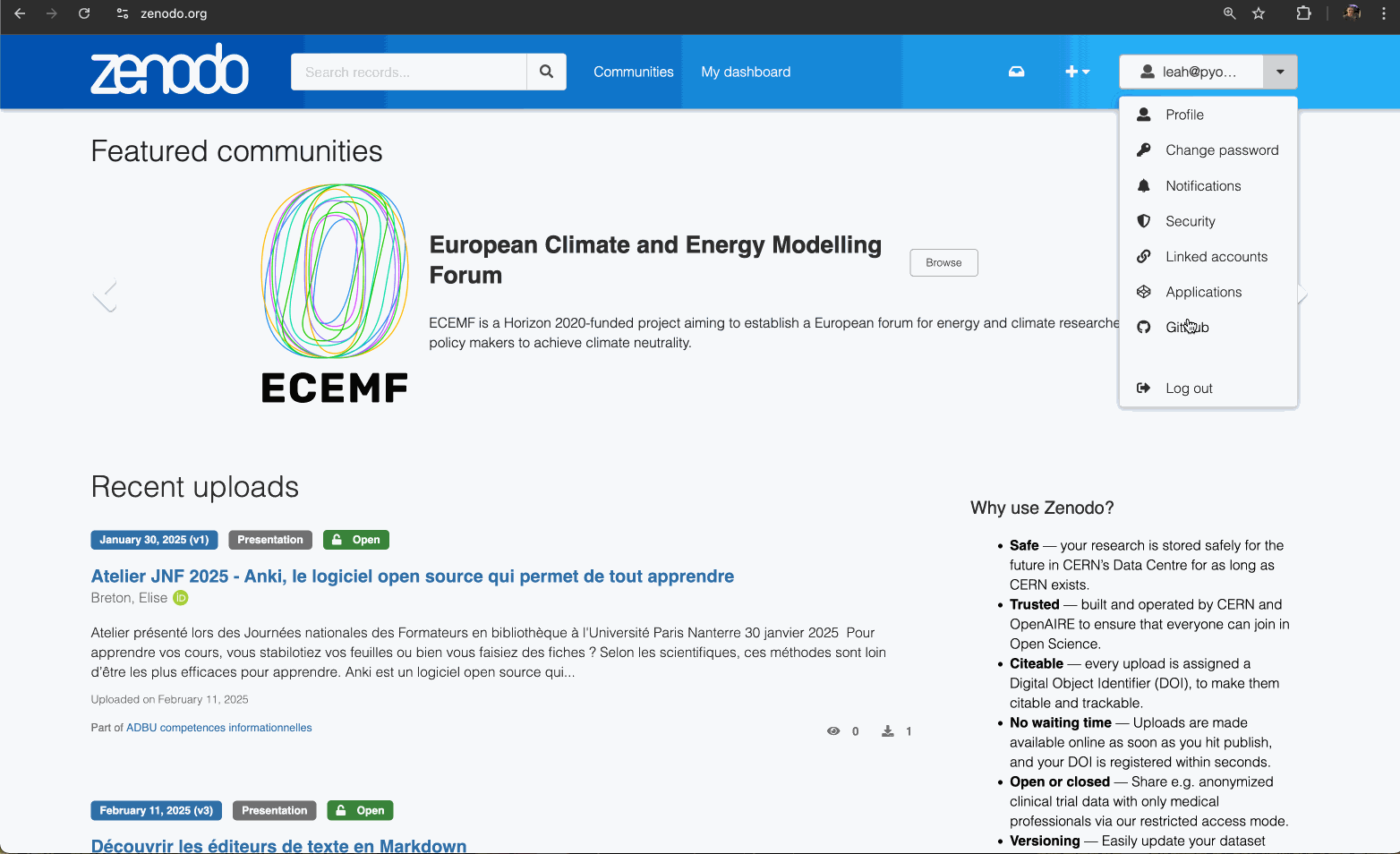1400x854 pixels.
Task: Open the inbox requests icon
Action: tap(1016, 72)
